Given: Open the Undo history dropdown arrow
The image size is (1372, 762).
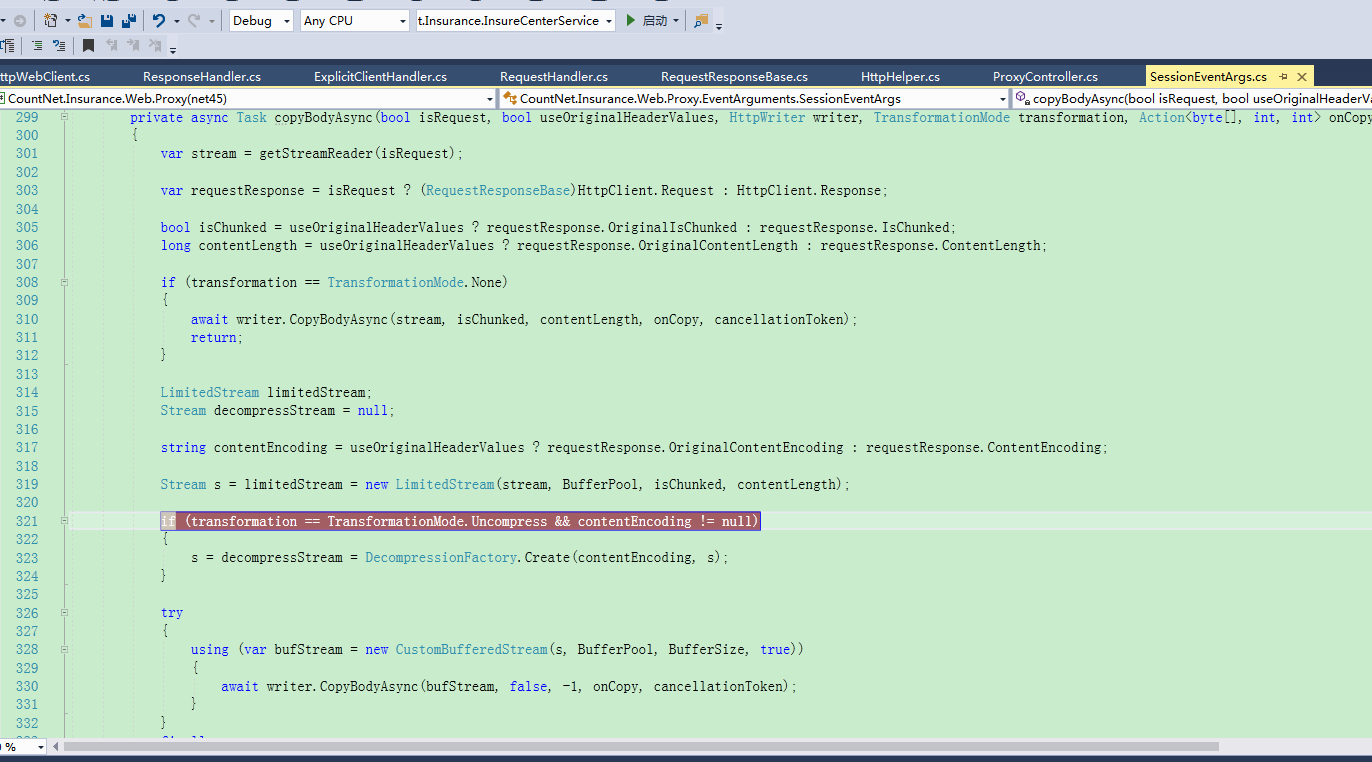Looking at the screenshot, I should tap(176, 20).
